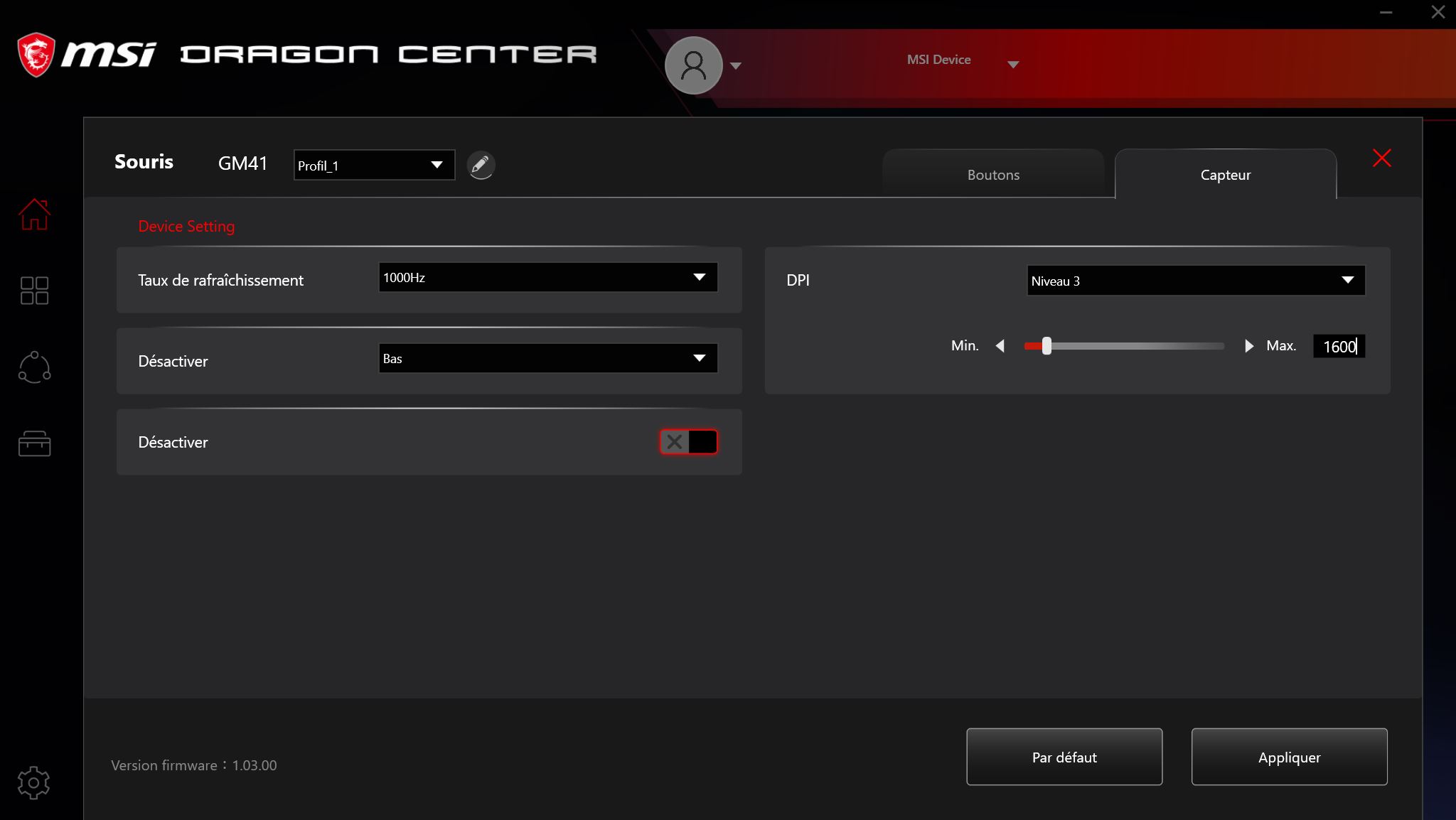Click the share/sync icon in the sidebar

[x=33, y=367]
